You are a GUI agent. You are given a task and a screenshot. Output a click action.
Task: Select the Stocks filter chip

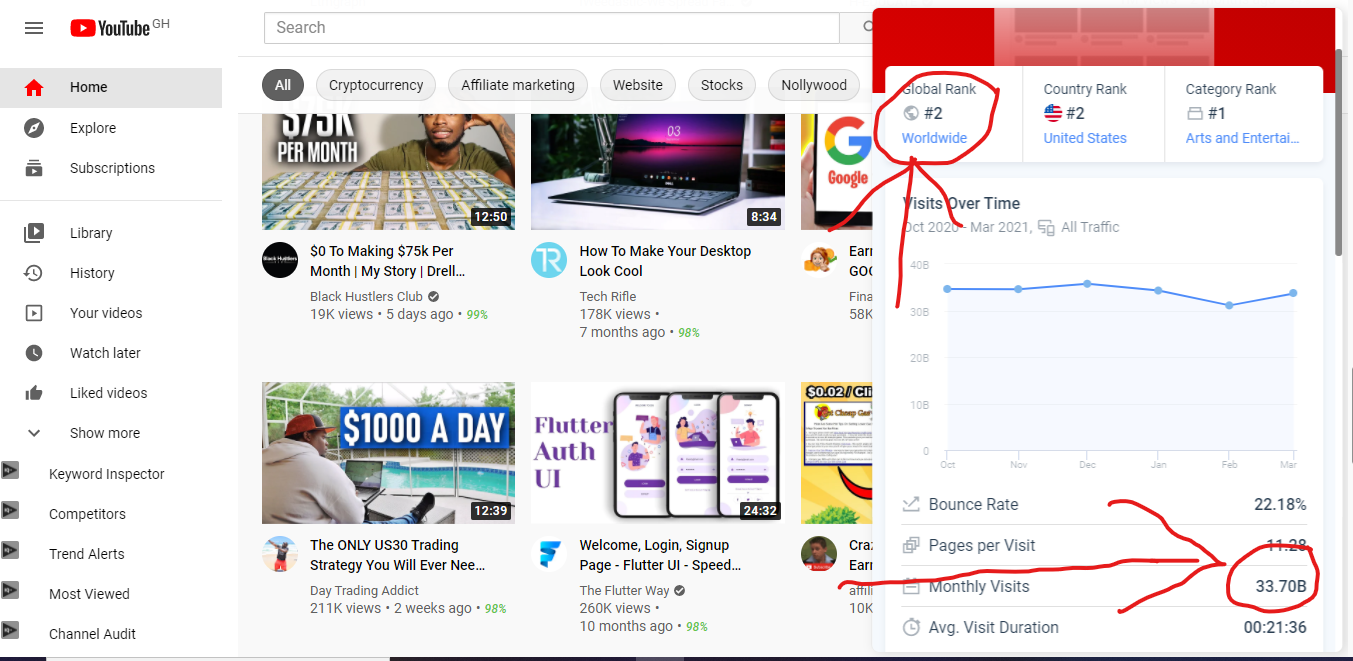pos(722,85)
